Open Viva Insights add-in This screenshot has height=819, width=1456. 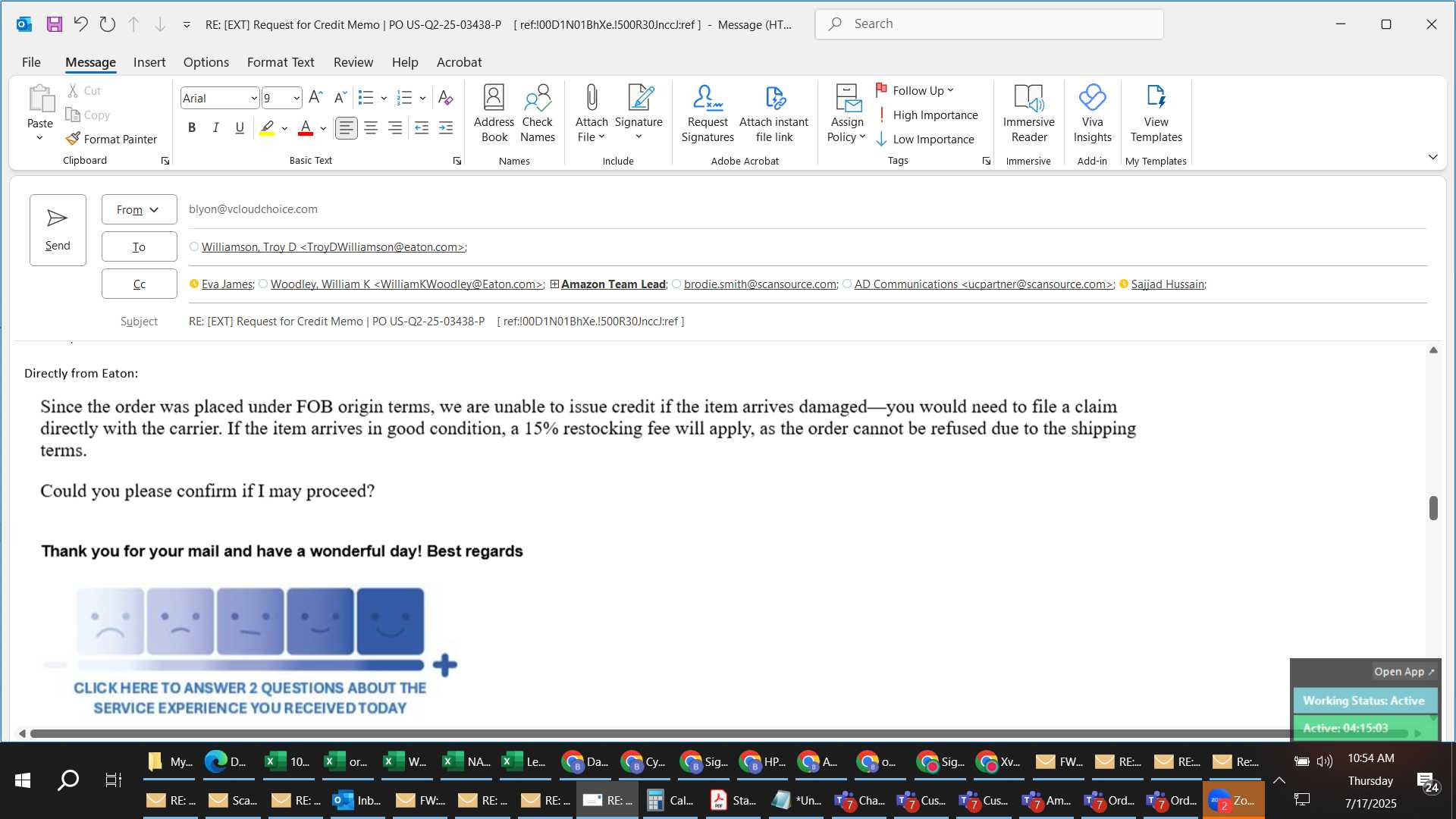pos(1093,114)
